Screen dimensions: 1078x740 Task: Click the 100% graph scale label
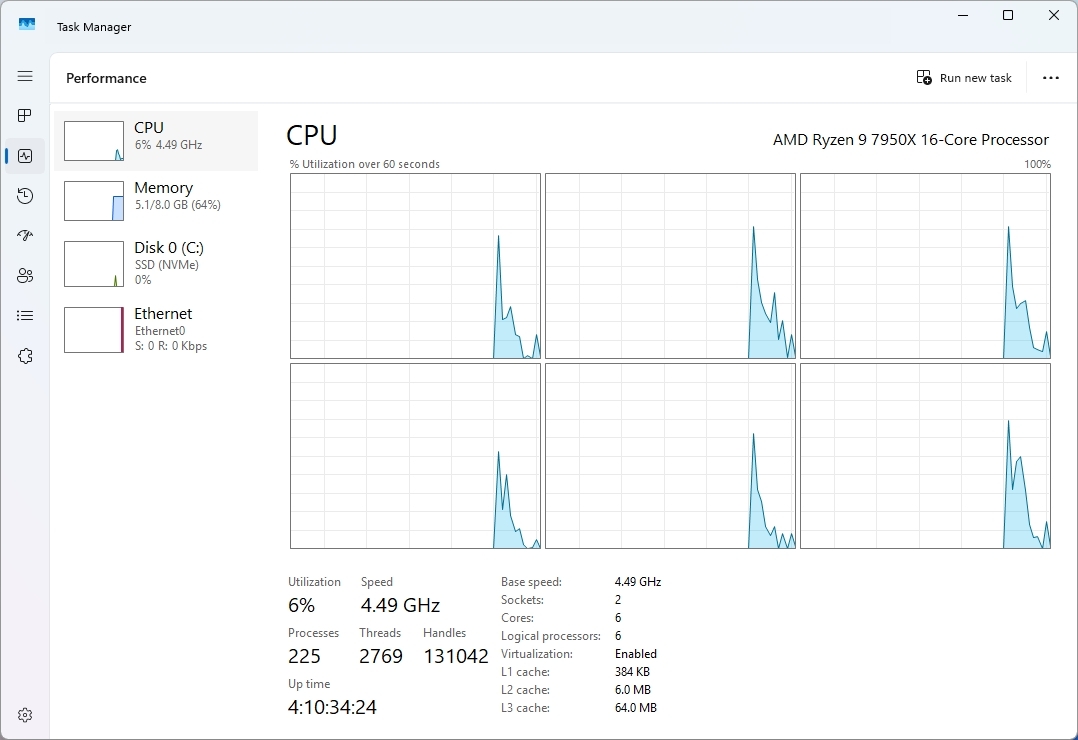coord(1037,164)
